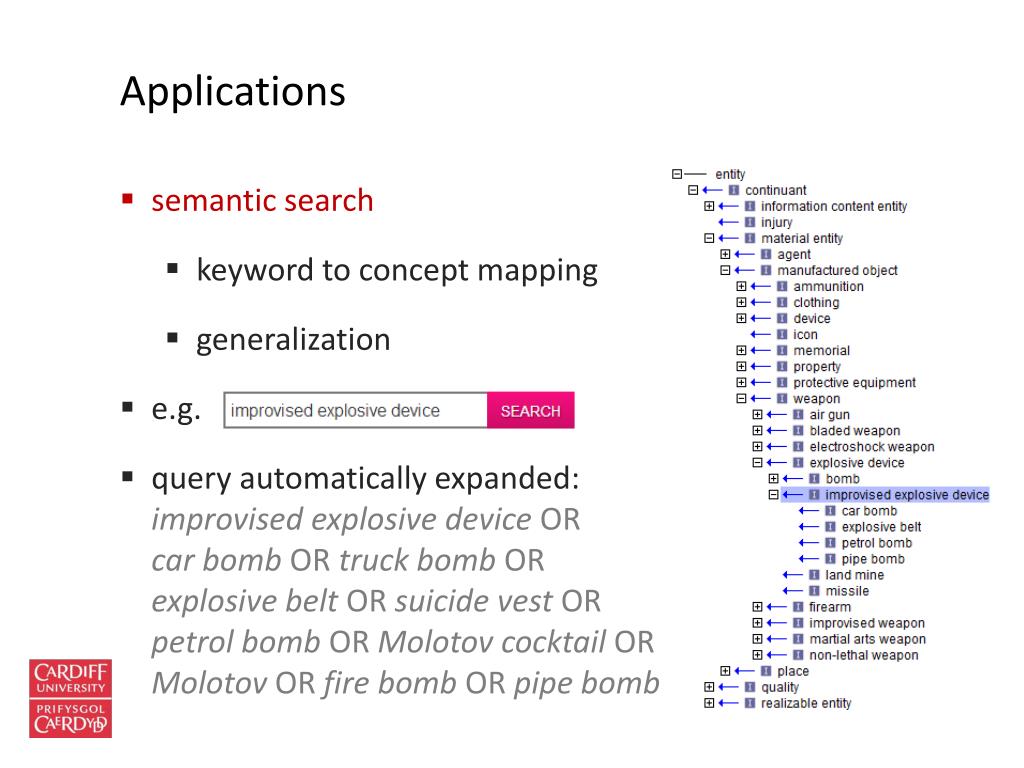Click the class icon beside material entity

(x=750, y=238)
